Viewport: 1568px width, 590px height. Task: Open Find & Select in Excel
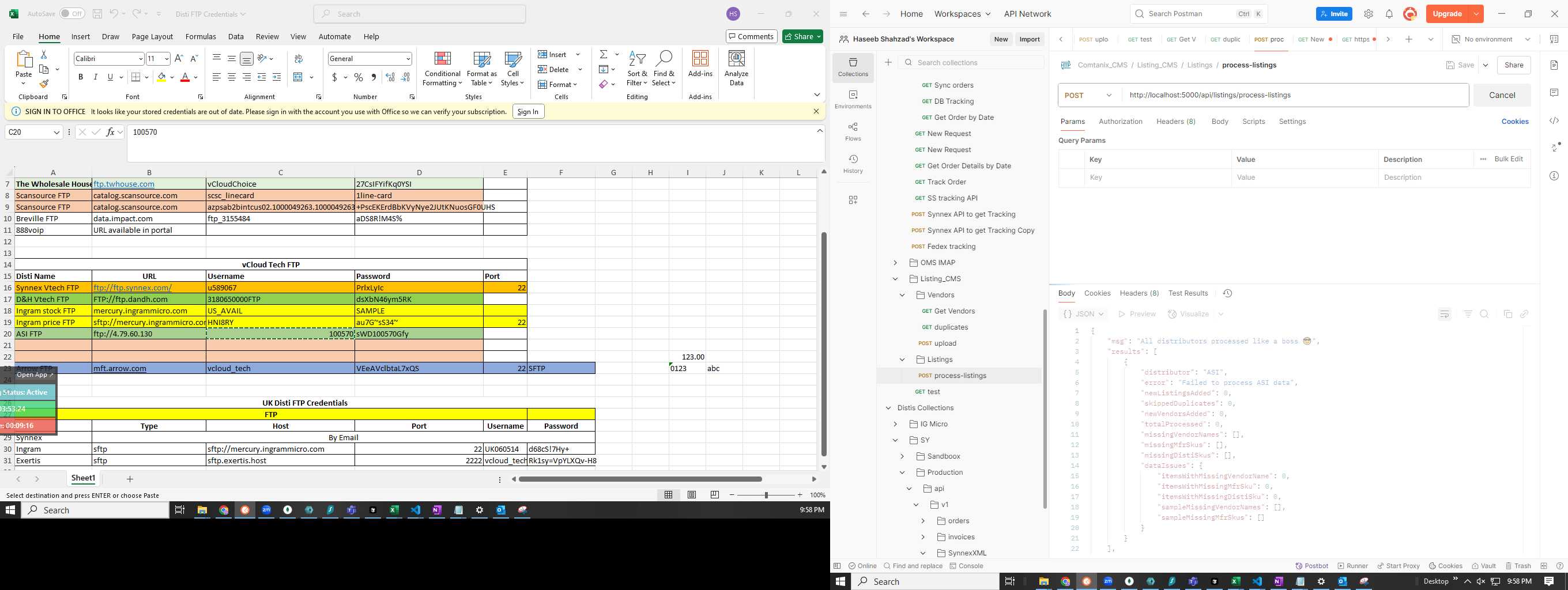(x=664, y=69)
